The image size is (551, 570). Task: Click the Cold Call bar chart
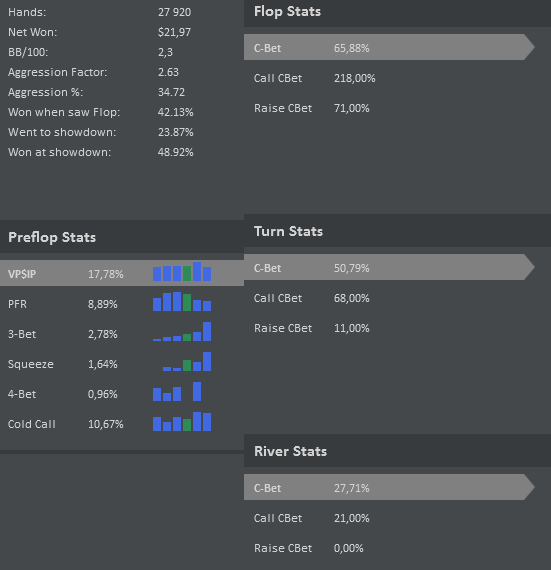[x=182, y=422]
